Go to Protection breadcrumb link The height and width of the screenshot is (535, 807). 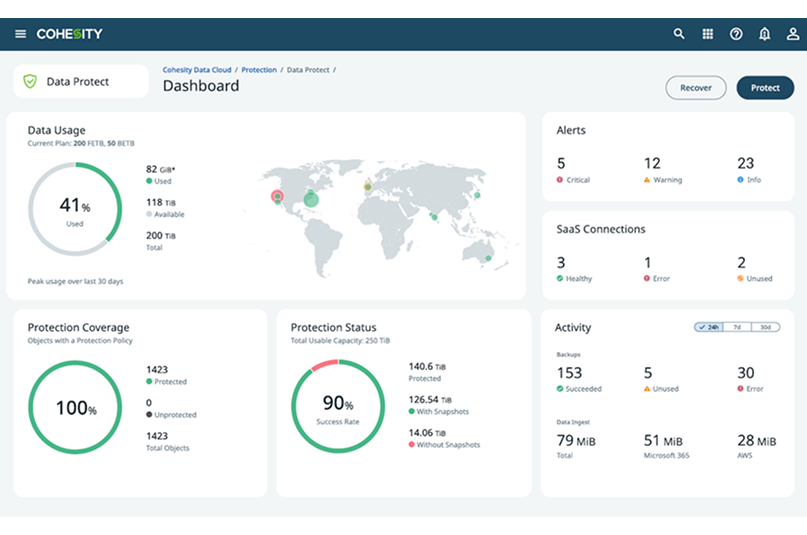[259, 70]
